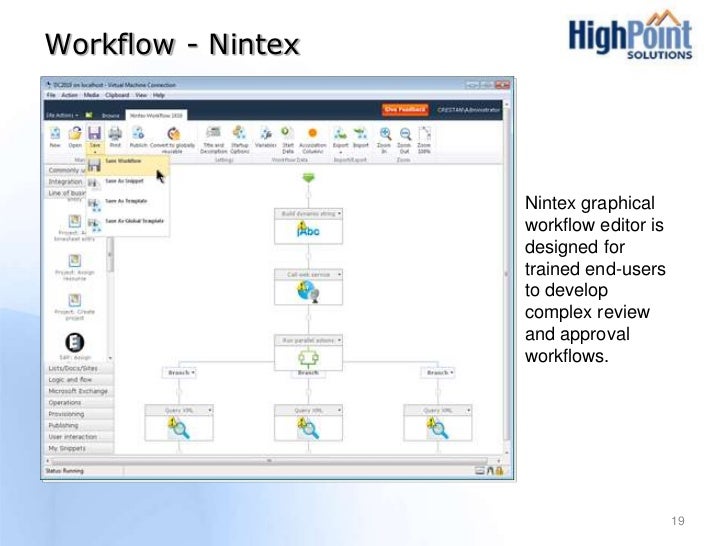Click the Build dynamic string fAbc icon

click(x=308, y=230)
